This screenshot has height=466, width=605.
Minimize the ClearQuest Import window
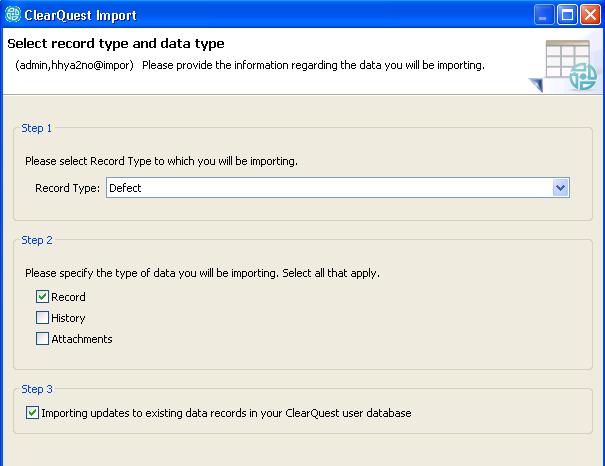(541, 15)
